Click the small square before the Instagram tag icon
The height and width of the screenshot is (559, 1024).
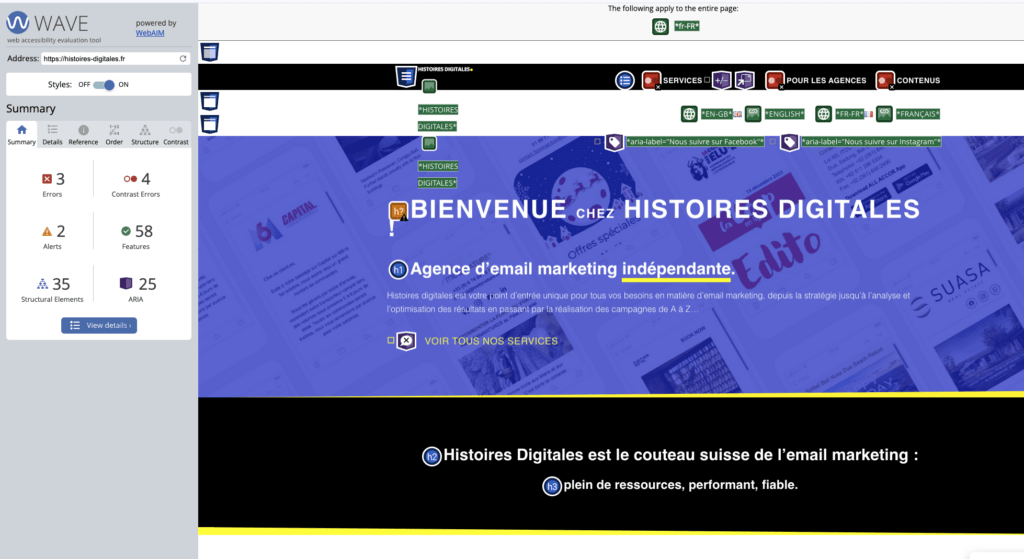[x=773, y=142]
